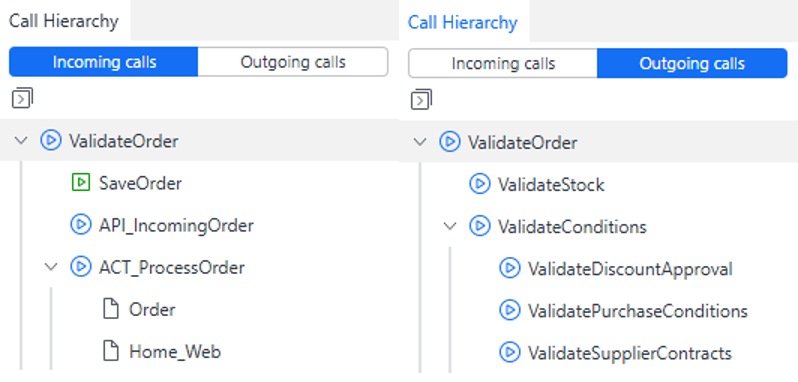Image resolution: width=798 pixels, height=382 pixels.
Task: Open the left Call Hierarchy tab
Action: point(64,21)
